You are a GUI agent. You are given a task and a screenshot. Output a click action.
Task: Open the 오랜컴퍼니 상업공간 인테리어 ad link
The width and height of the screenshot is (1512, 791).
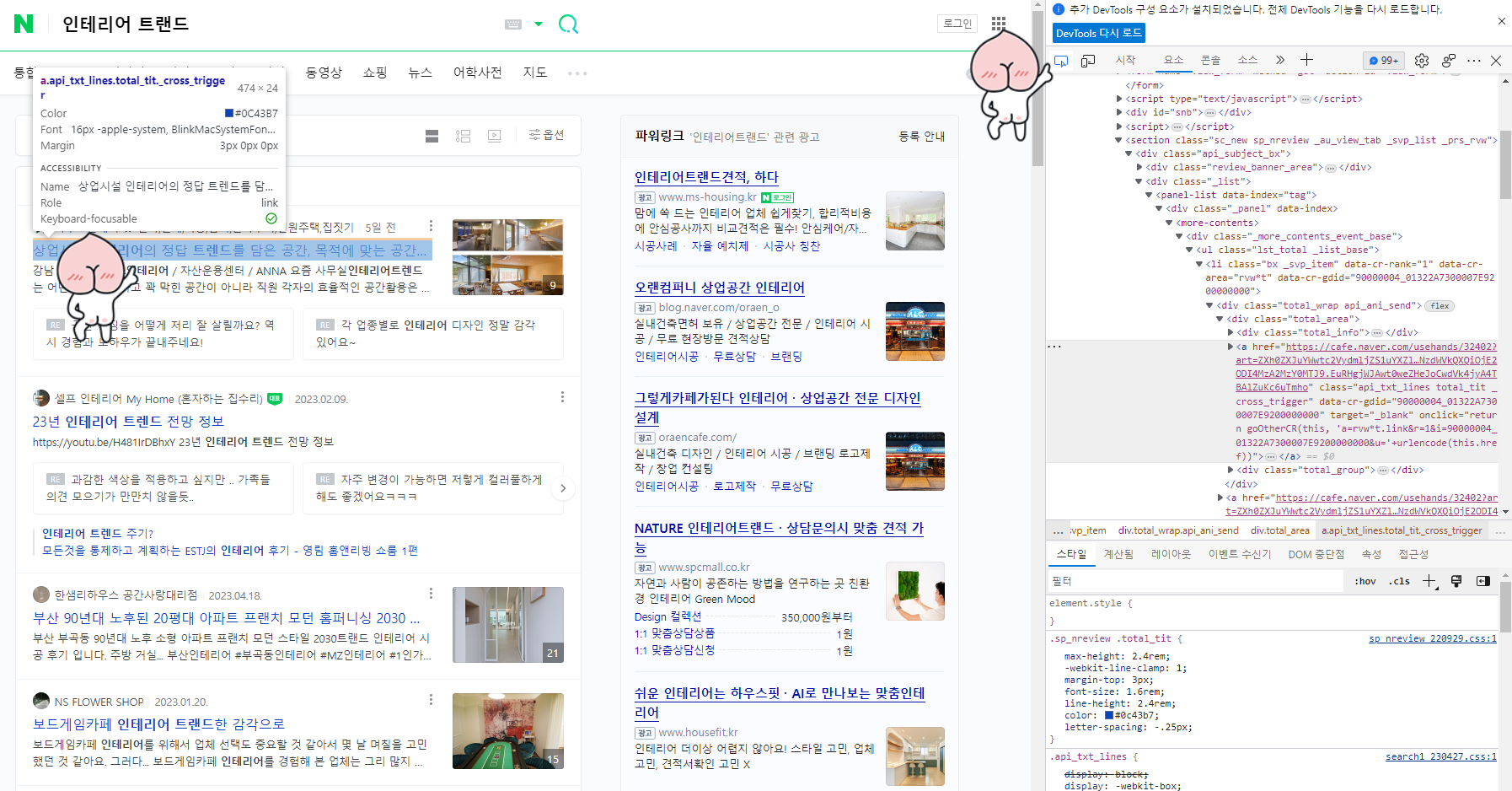point(720,288)
